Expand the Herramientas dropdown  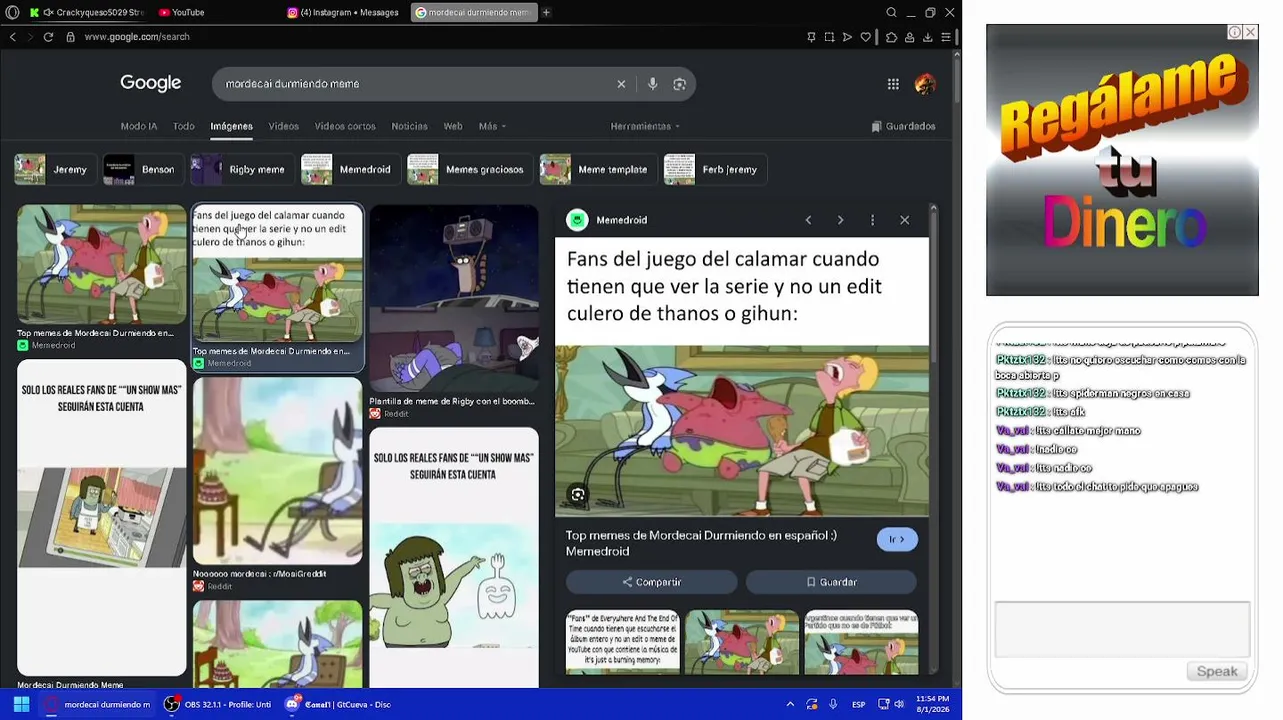645,126
